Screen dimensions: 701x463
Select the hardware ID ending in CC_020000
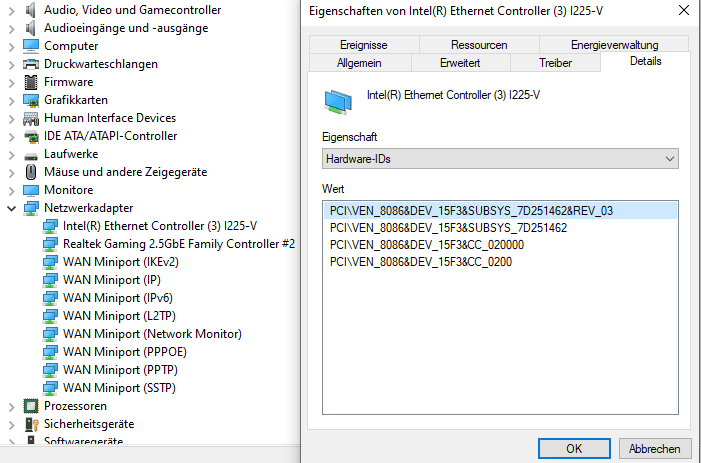point(426,245)
